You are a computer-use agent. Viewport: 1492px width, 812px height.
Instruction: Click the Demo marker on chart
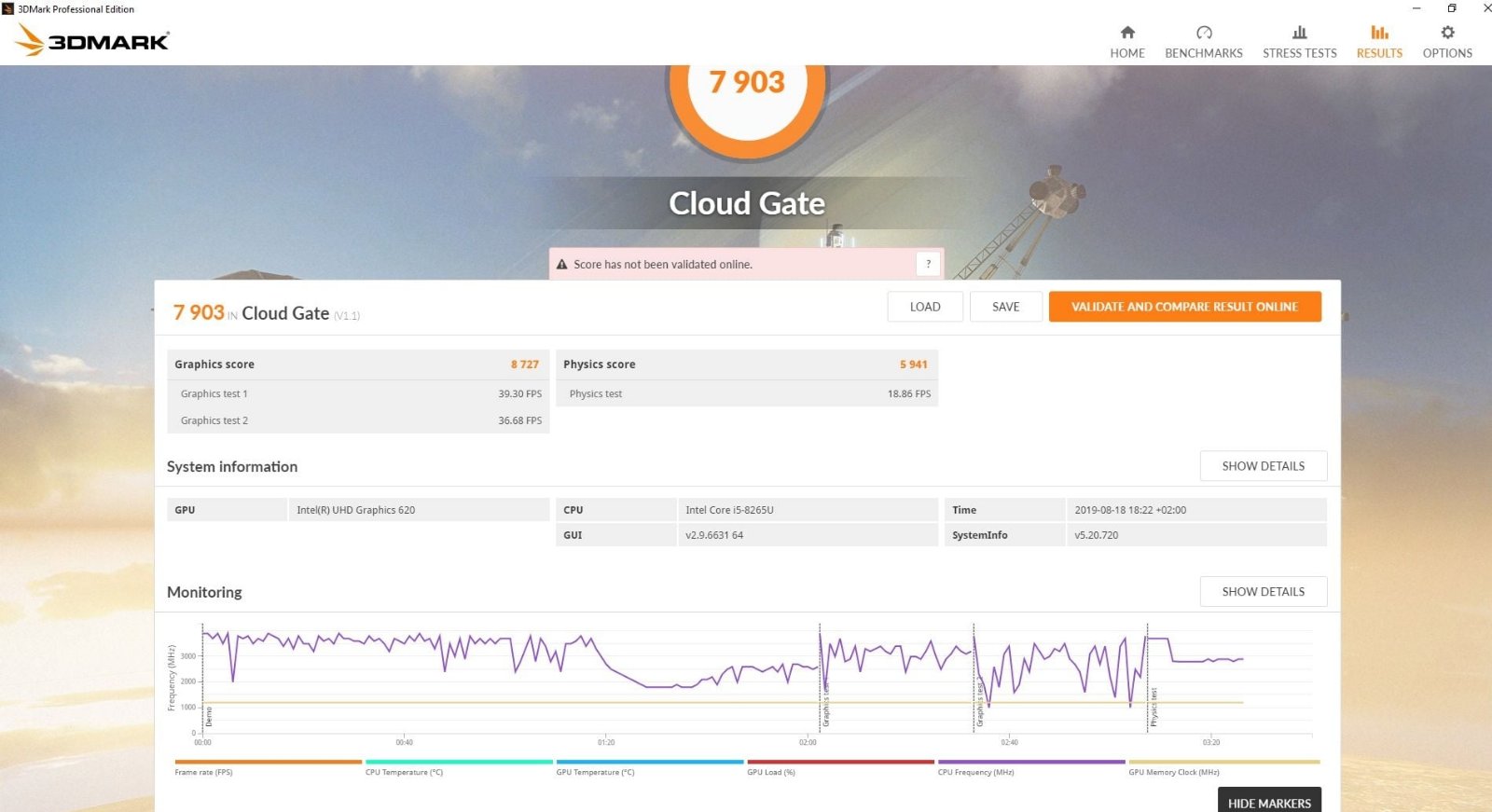coord(209,716)
